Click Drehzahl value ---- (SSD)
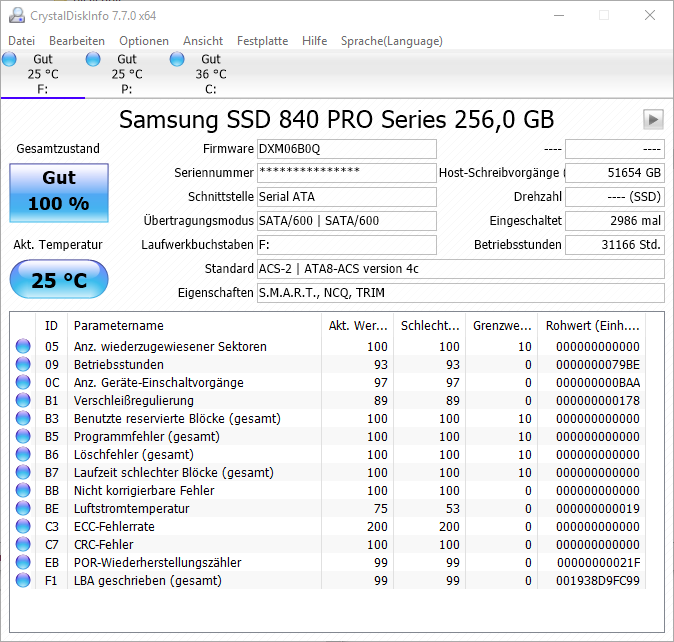 (615, 197)
